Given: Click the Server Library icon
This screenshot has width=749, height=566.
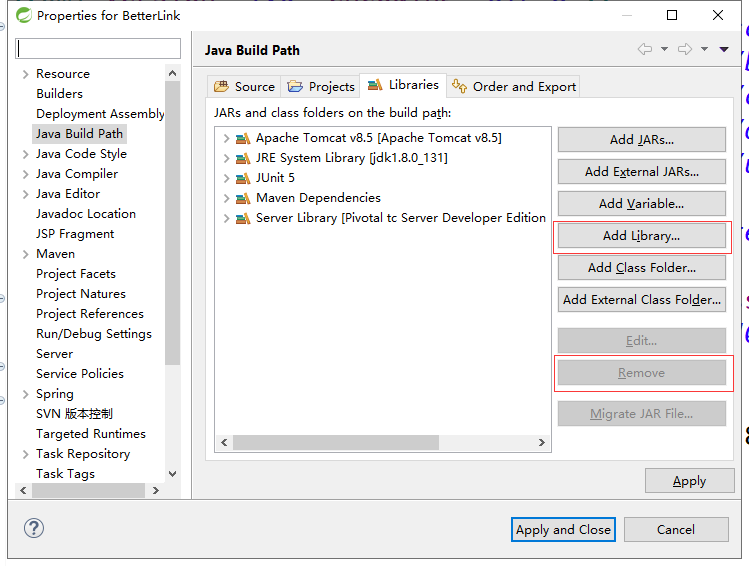Looking at the screenshot, I should [x=243, y=218].
